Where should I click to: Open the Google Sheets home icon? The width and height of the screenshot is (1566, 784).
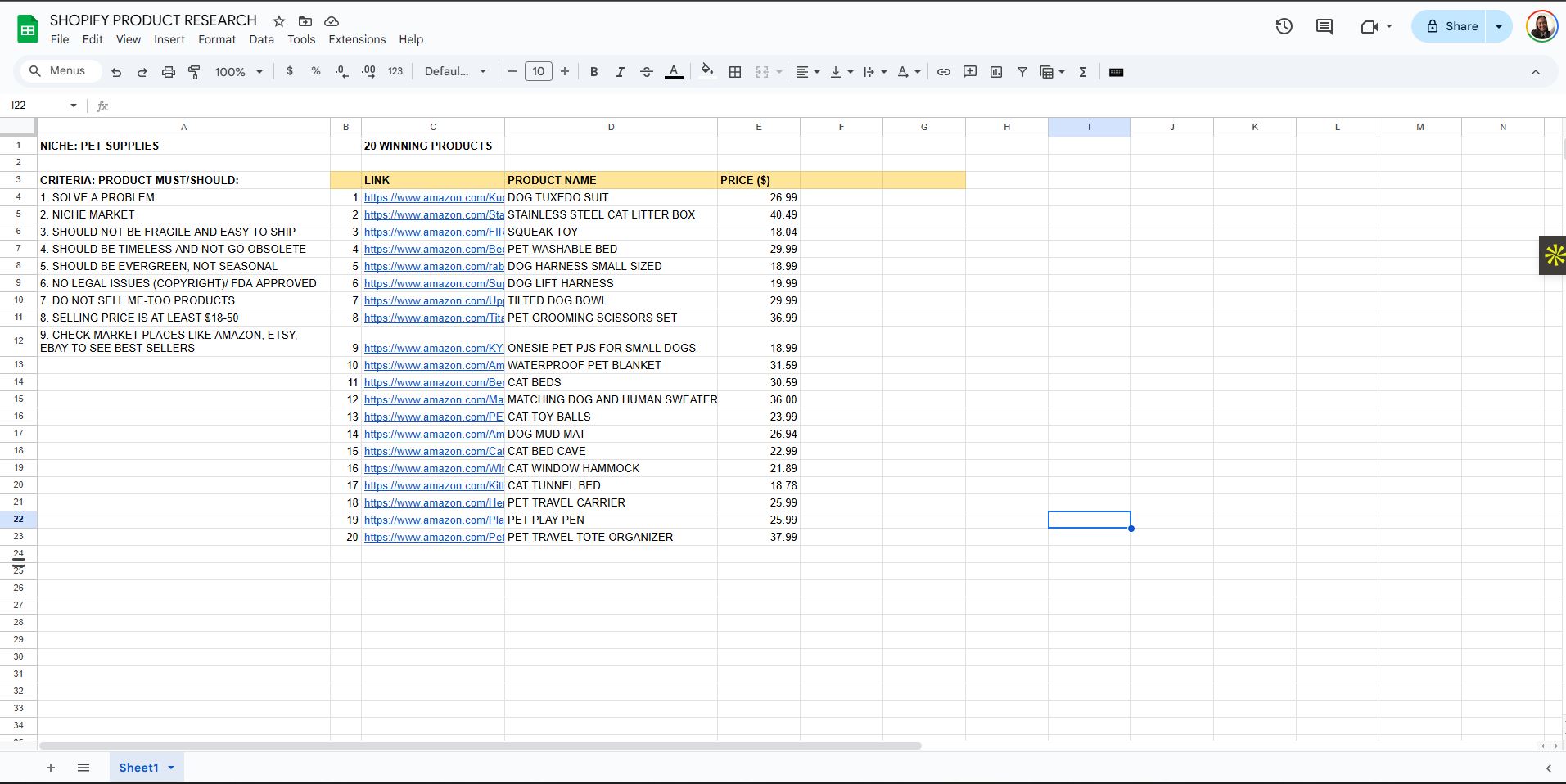[x=28, y=29]
